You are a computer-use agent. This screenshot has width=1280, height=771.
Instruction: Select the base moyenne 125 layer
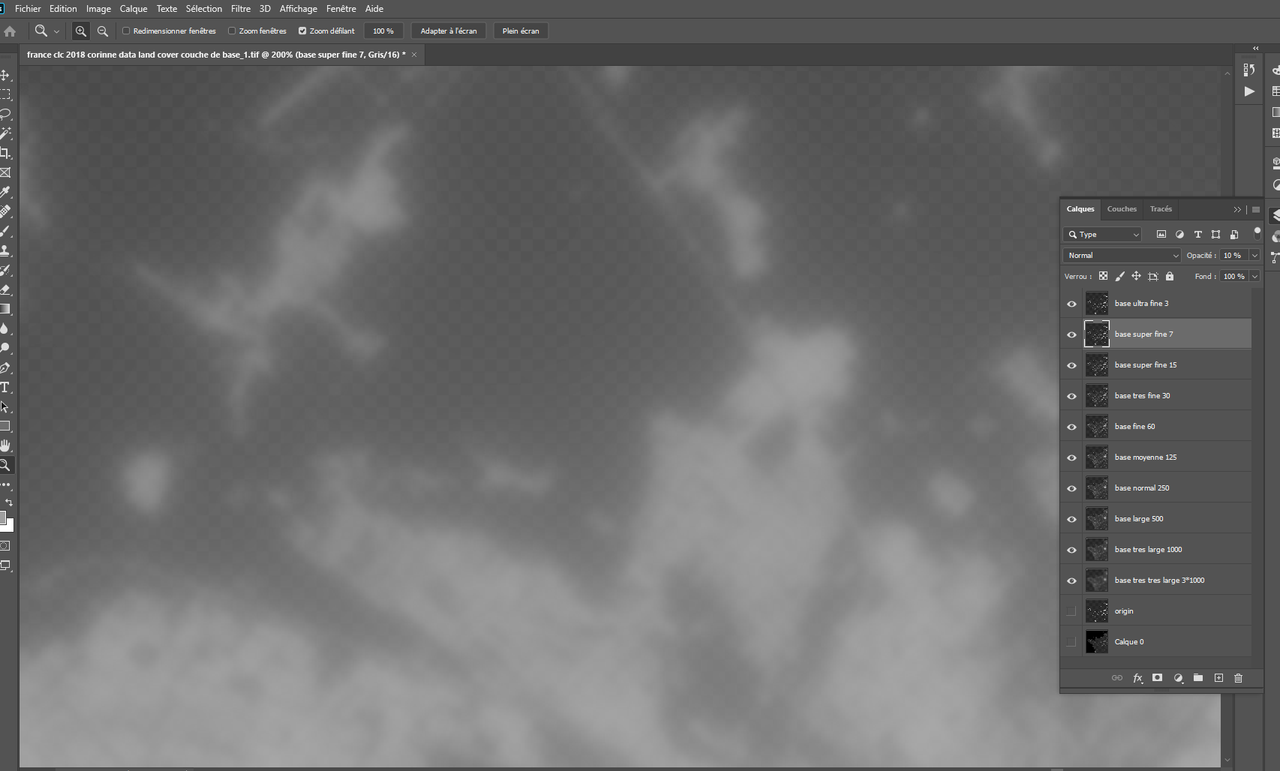(1156, 457)
